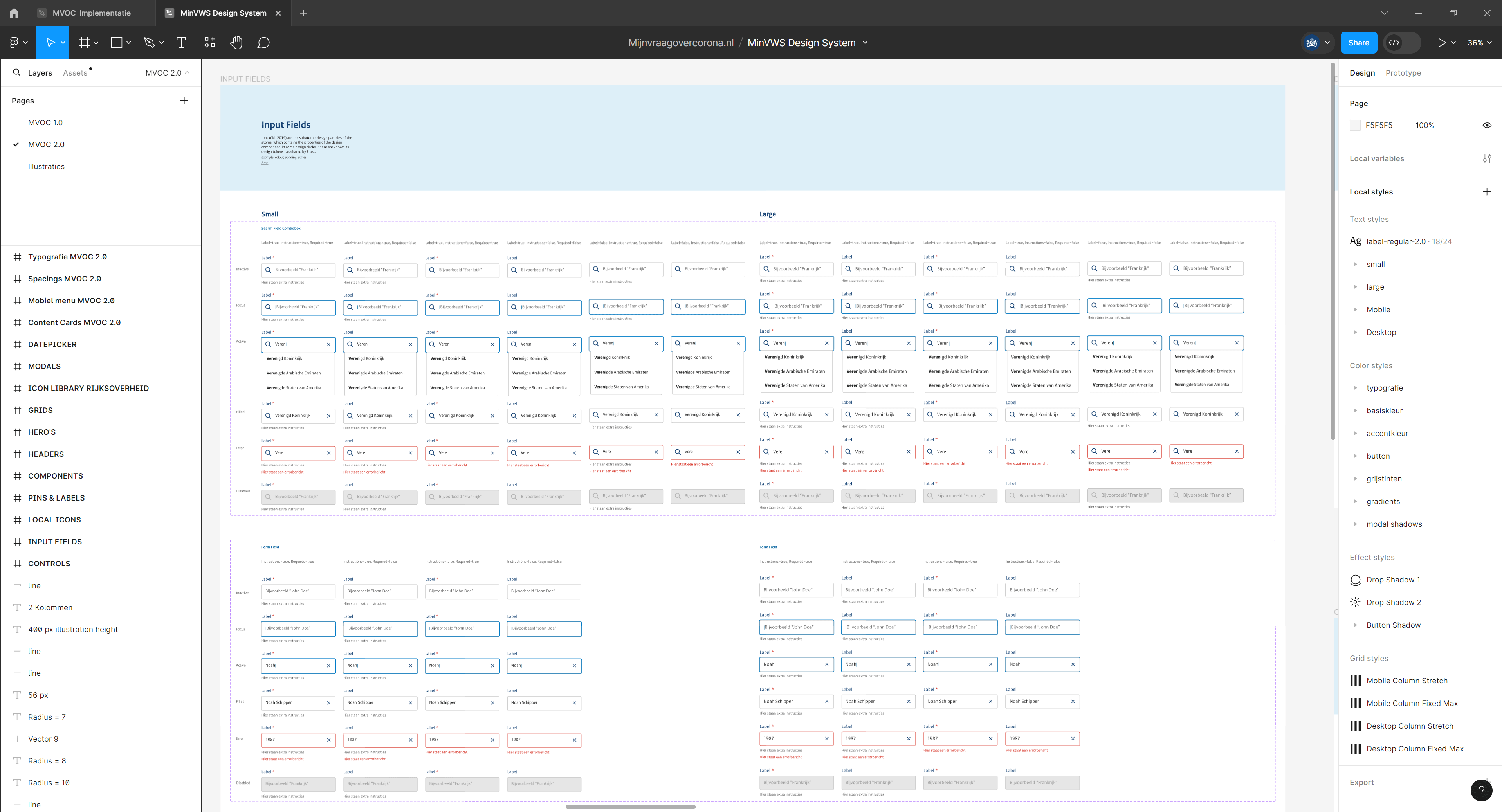Click the page background color swatch
This screenshot has width=1502, height=812.
[1355, 125]
